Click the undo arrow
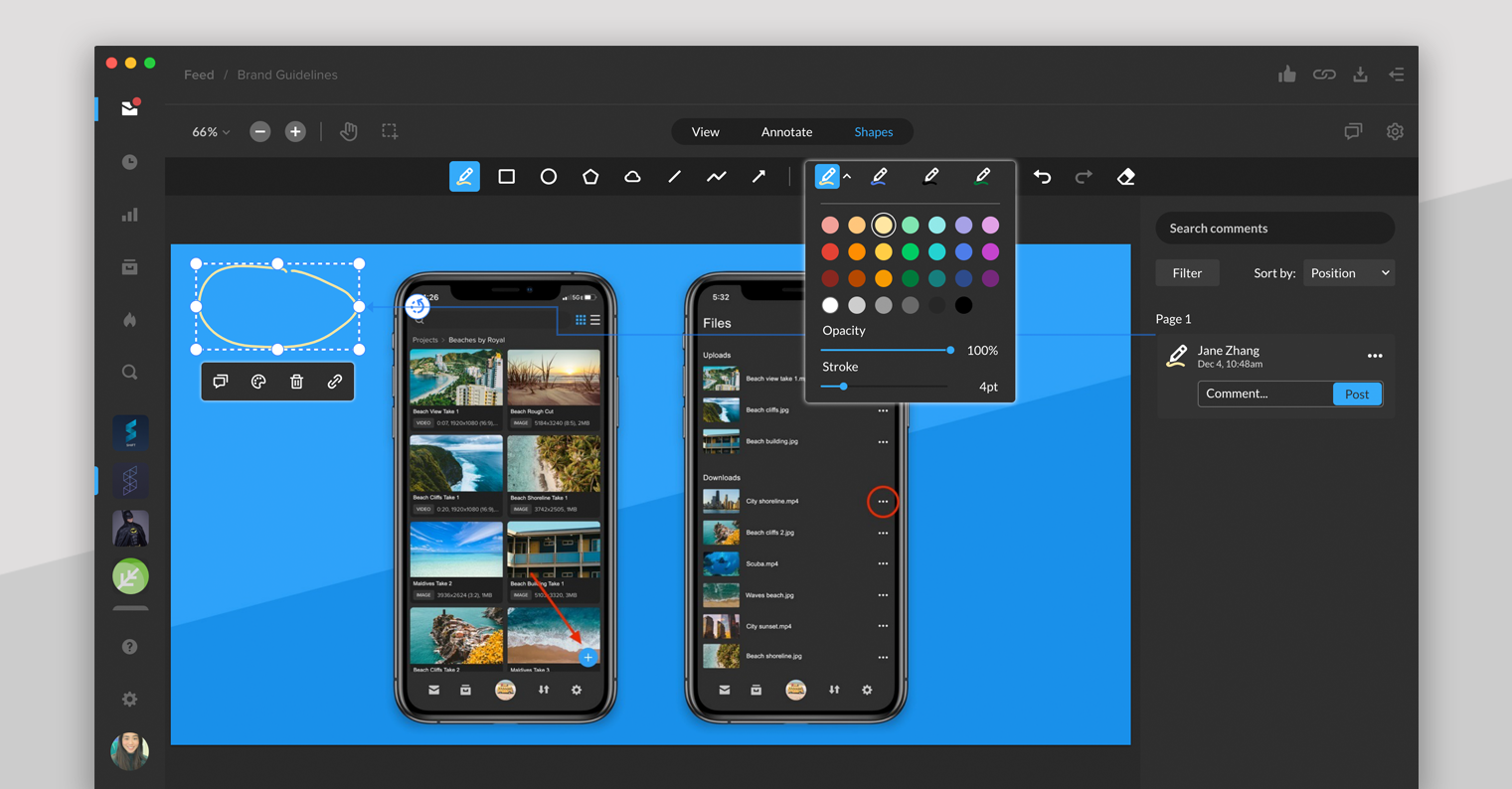 point(1042,177)
